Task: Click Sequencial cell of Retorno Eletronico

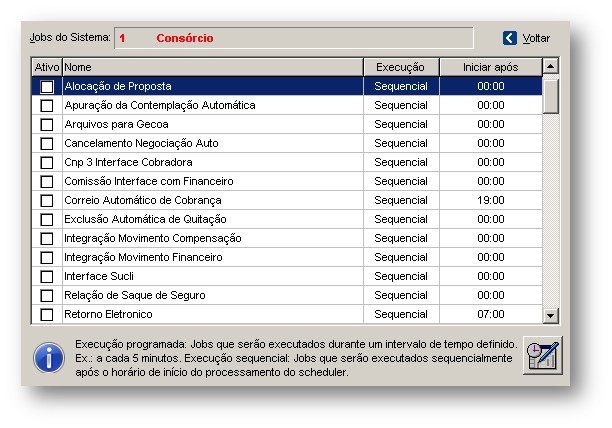Action: [401, 314]
